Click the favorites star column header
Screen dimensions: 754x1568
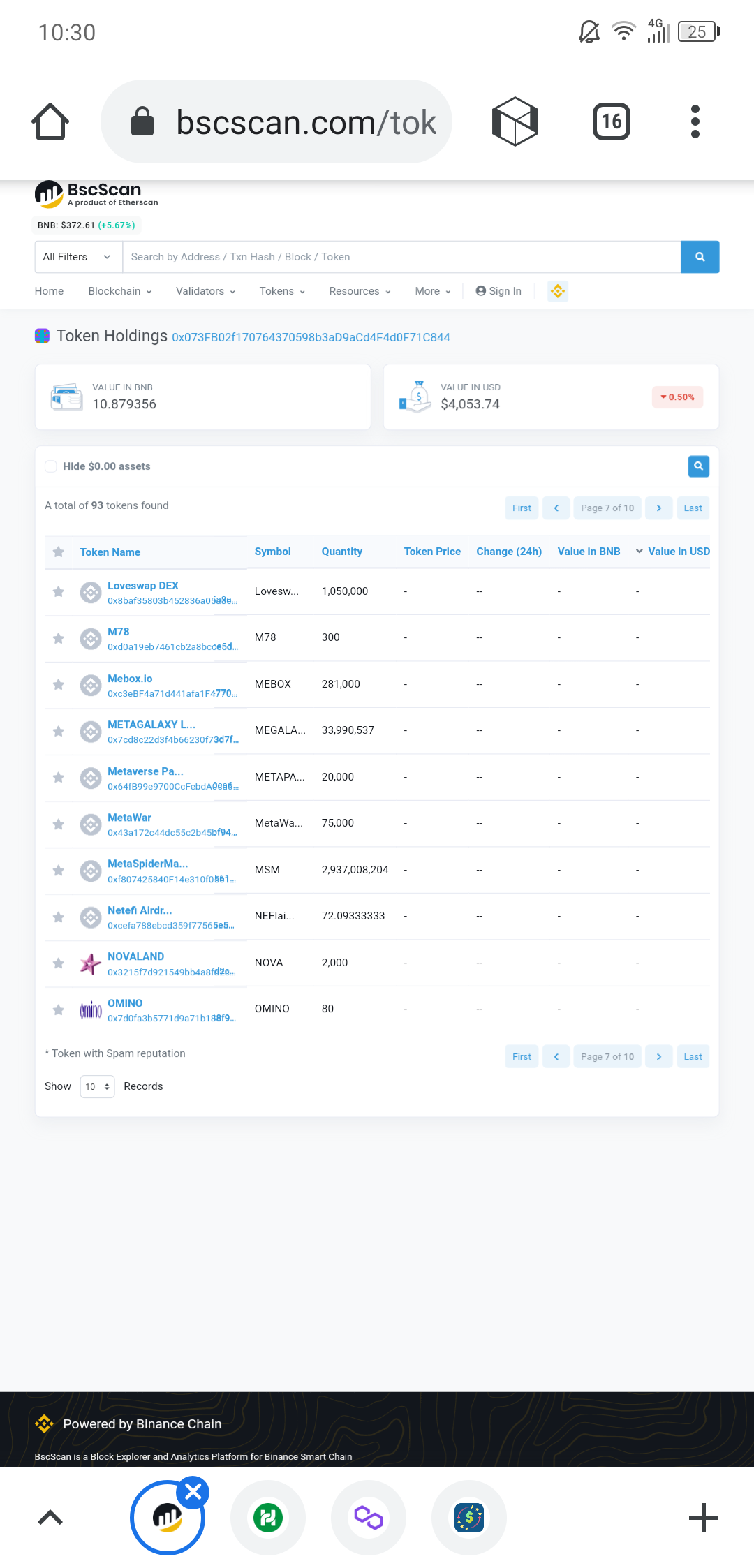[x=59, y=552]
